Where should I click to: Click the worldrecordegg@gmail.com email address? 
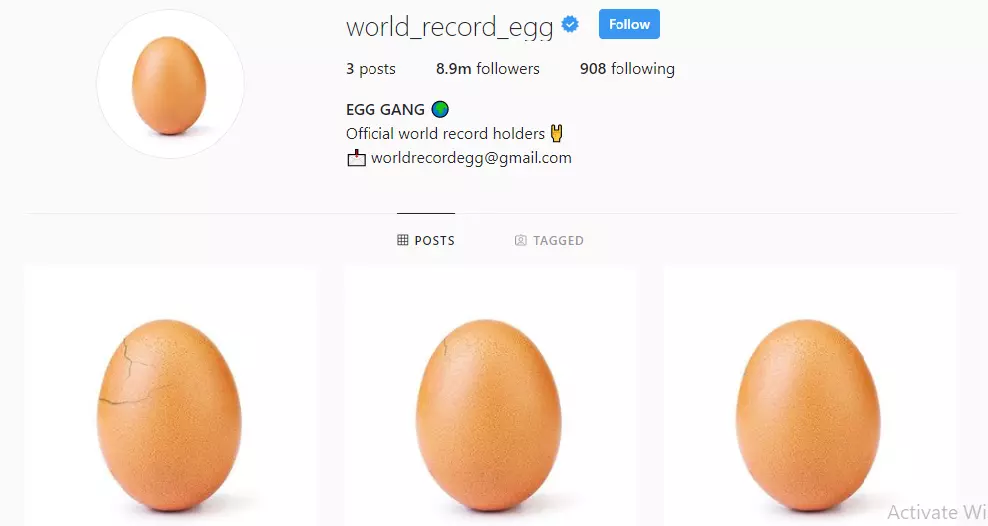point(471,157)
